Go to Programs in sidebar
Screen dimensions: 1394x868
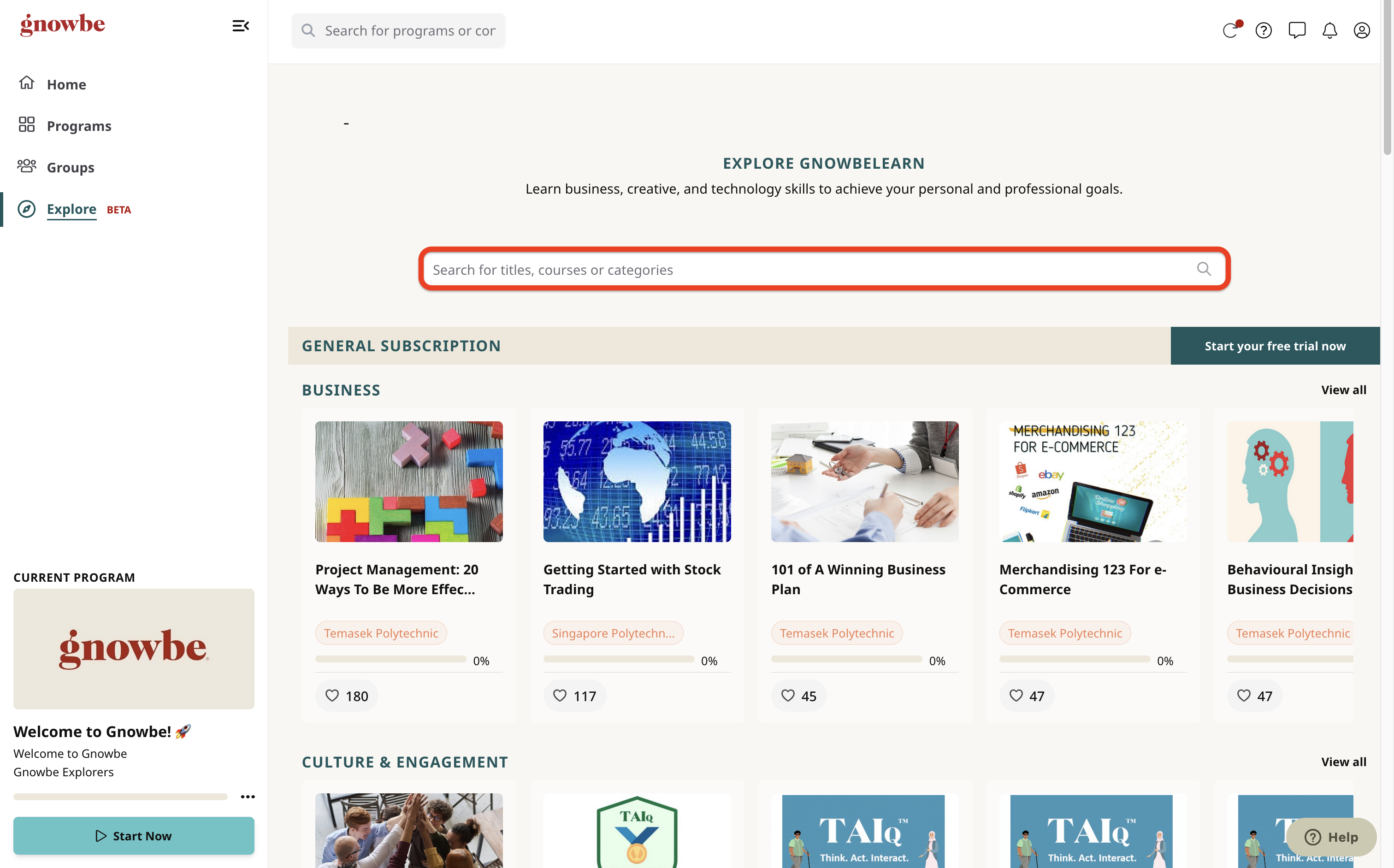pos(79,126)
